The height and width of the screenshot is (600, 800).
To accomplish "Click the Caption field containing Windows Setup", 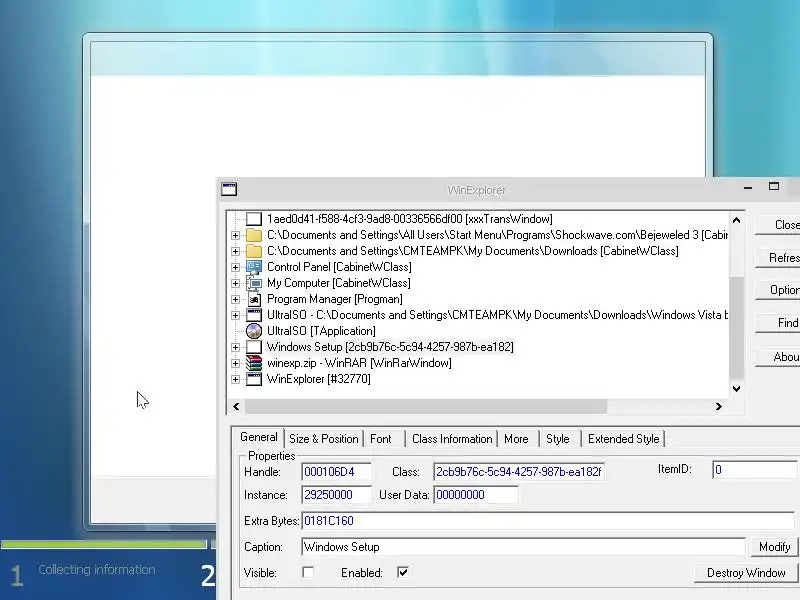I will pos(523,547).
